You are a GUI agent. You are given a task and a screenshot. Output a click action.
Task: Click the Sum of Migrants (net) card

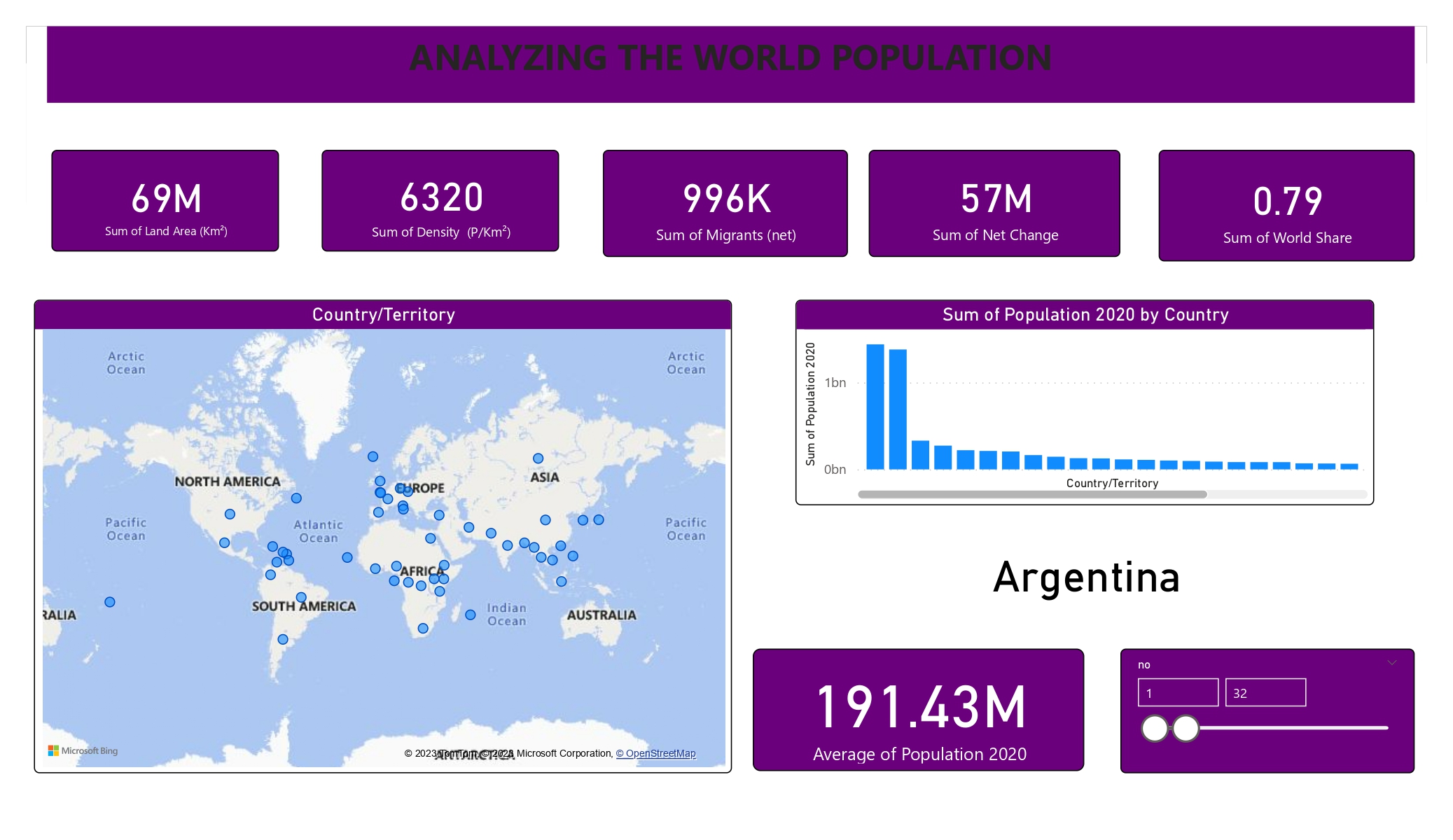click(x=725, y=204)
